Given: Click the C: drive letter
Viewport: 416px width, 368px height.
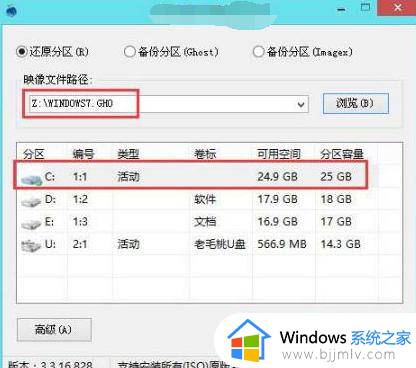Looking at the screenshot, I should (50, 177).
